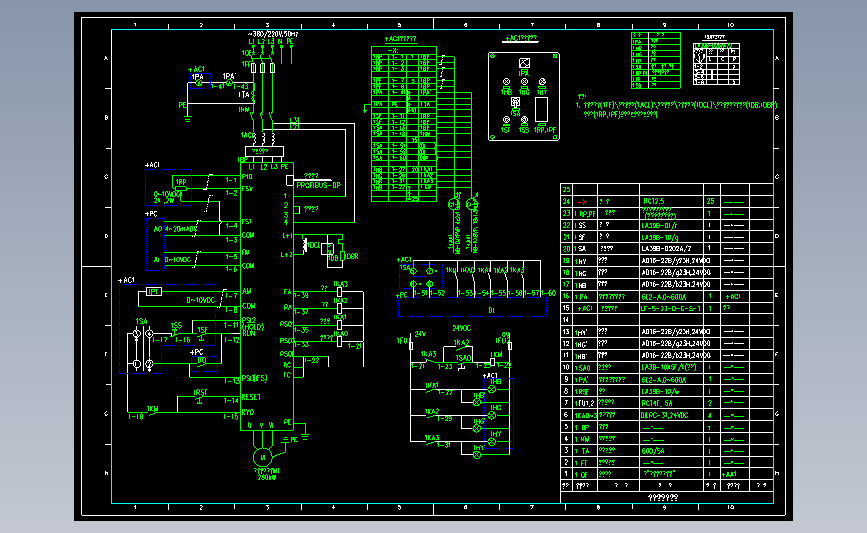Click the 1ACL reactor label
Viewport: 867px width, 533px height.
247,135
